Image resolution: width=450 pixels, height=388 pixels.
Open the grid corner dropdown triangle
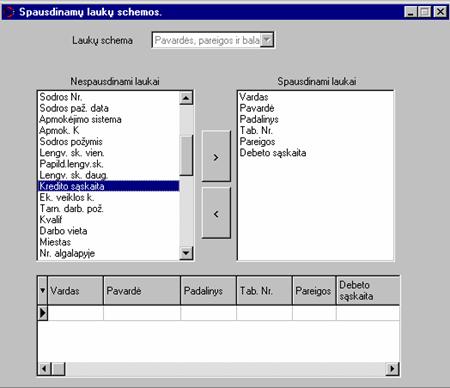42,291
